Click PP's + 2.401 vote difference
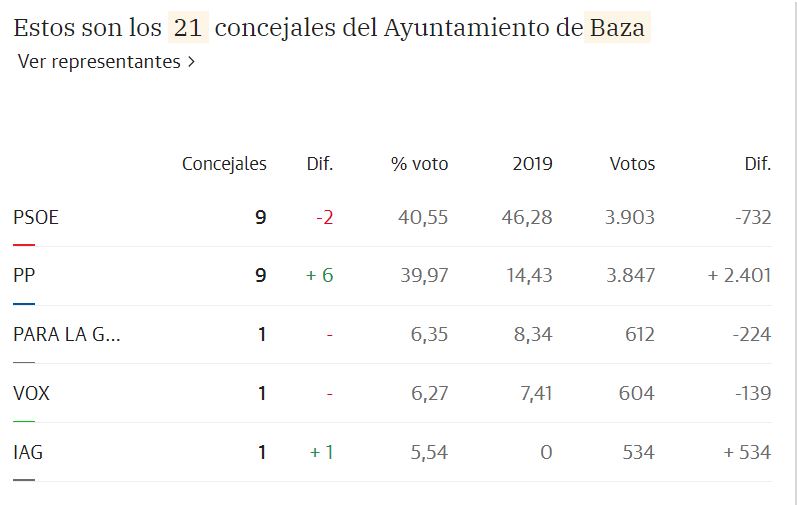The image size is (797, 505). tap(739, 275)
